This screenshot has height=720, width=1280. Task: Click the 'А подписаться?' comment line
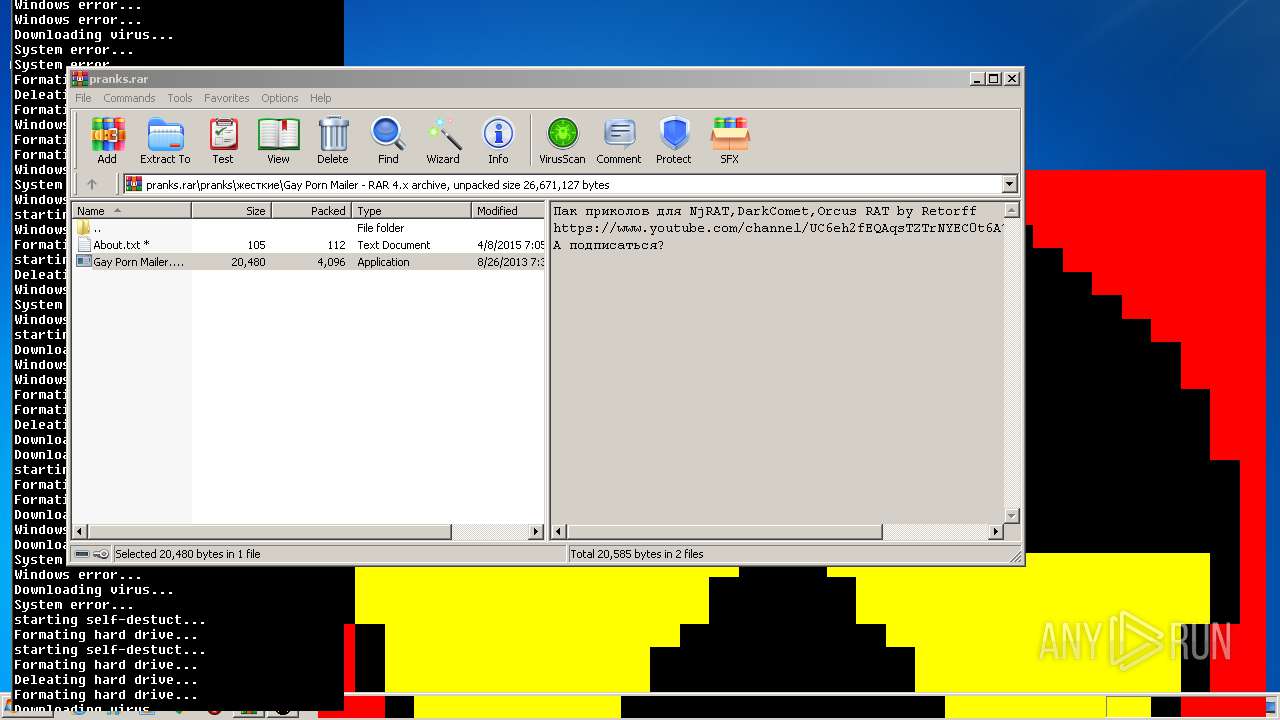(x=609, y=245)
